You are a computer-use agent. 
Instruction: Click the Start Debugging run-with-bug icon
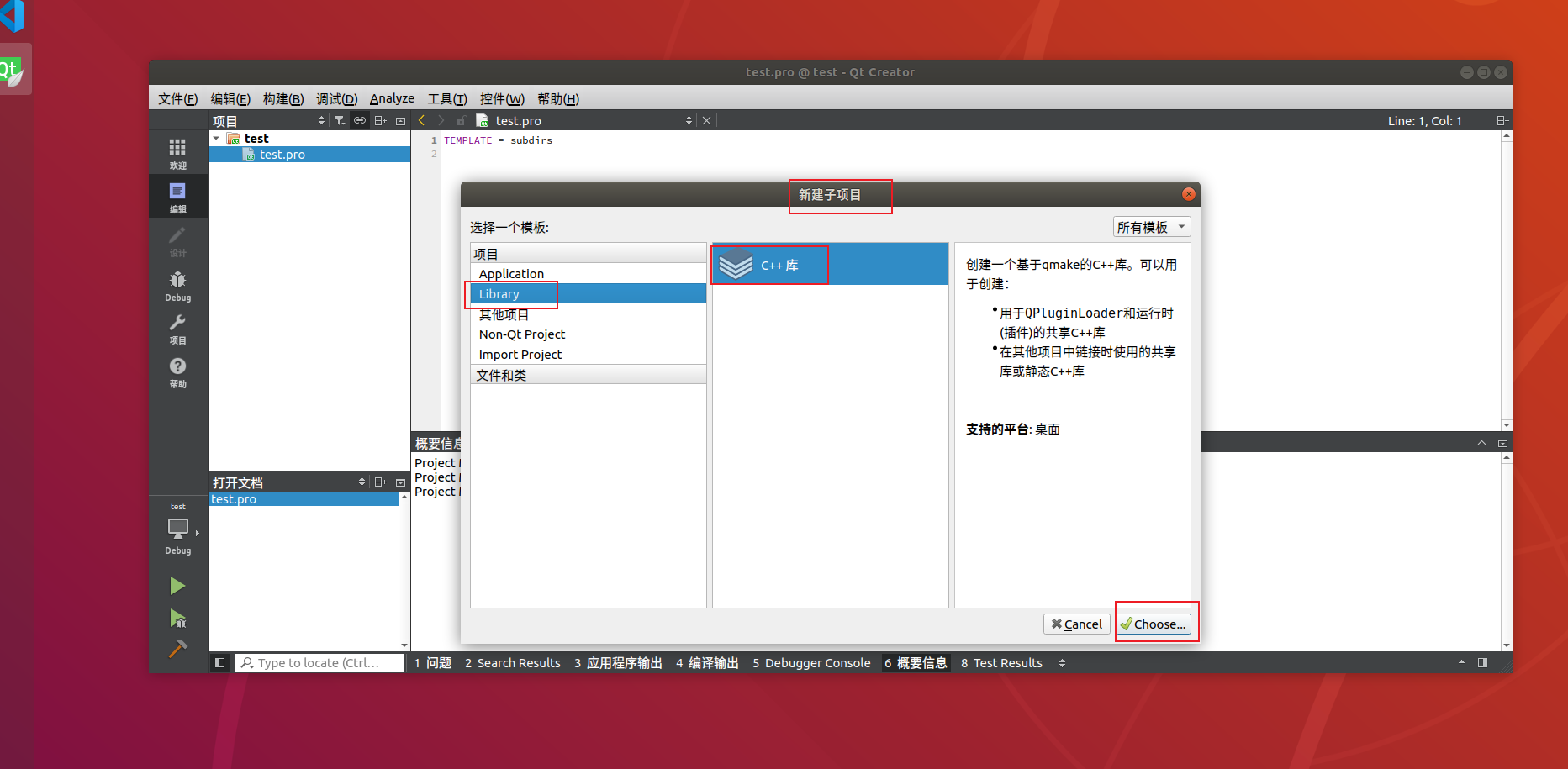tap(177, 619)
